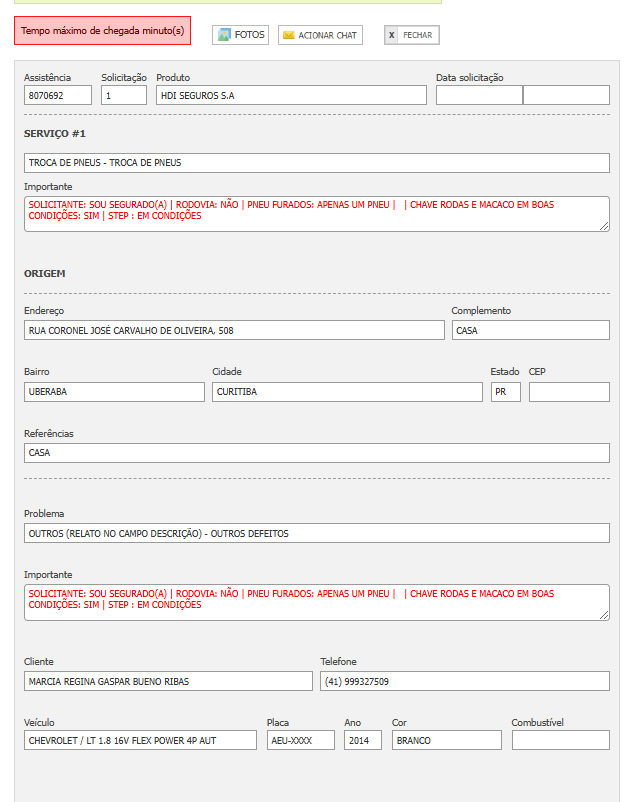Click the Bairro field showing UBERABA
The width and height of the screenshot is (633, 802).
click(114, 392)
